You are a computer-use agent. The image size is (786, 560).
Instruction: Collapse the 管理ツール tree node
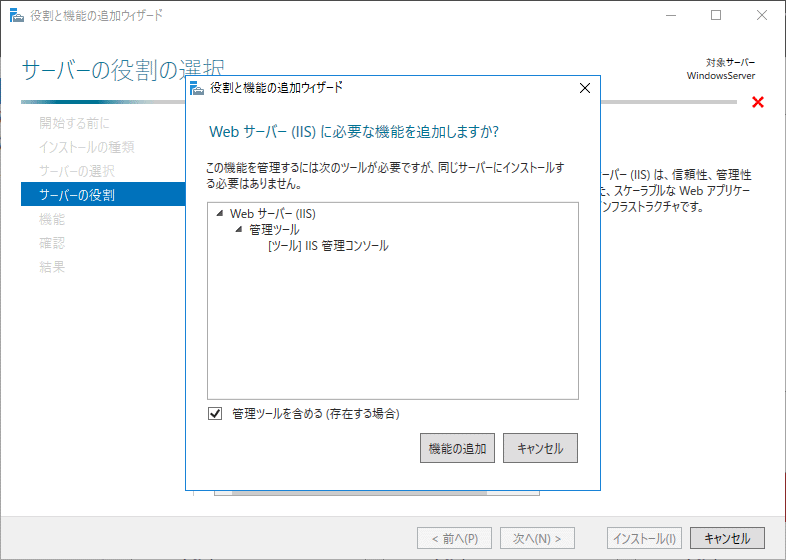(x=239, y=230)
